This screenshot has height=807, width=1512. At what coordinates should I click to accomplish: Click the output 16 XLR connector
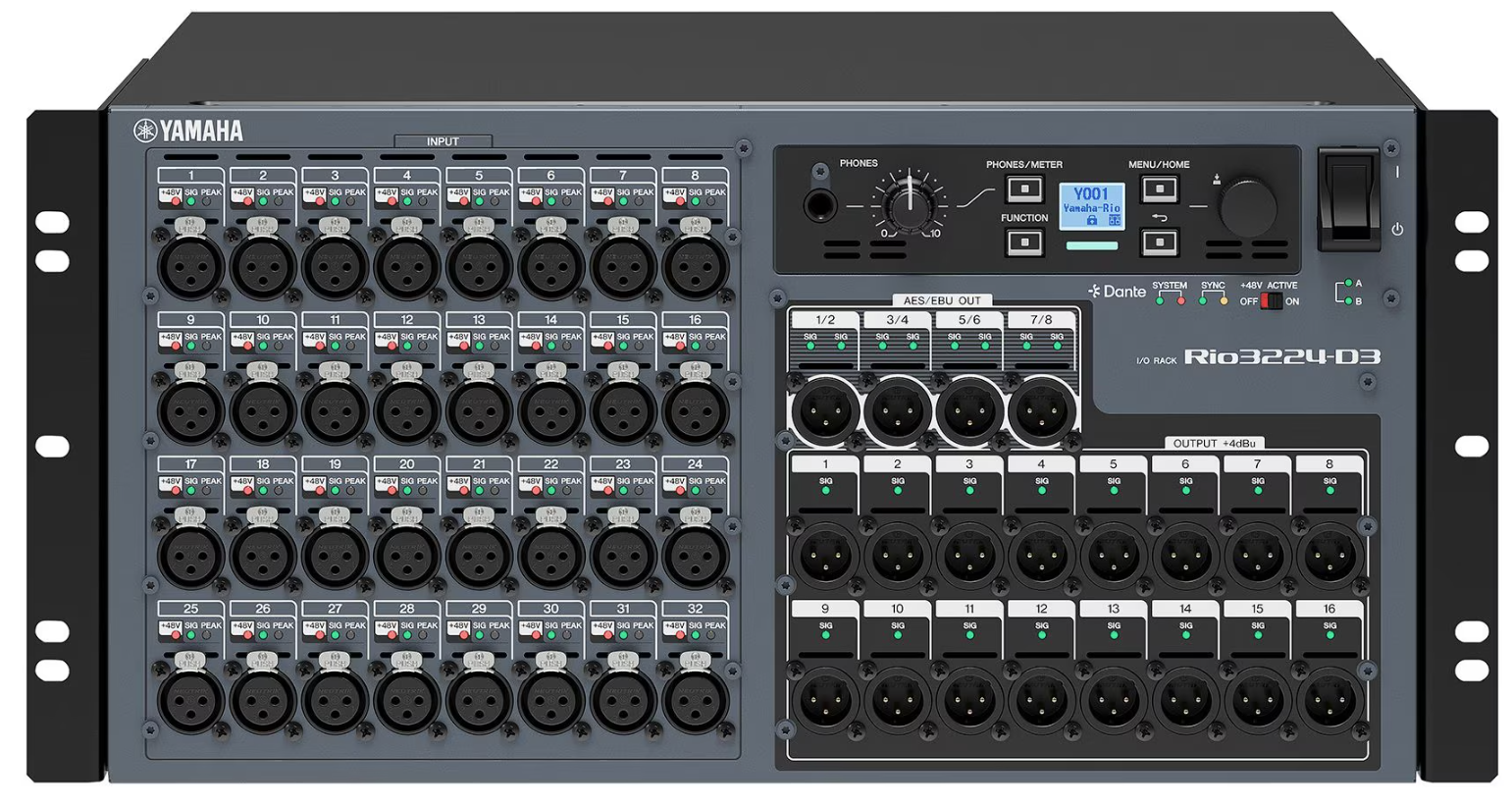(x=1330, y=700)
